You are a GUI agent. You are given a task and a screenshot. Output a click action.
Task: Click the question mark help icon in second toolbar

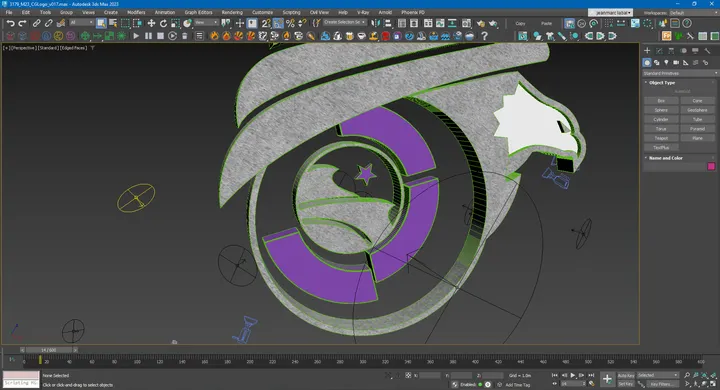coord(484,36)
